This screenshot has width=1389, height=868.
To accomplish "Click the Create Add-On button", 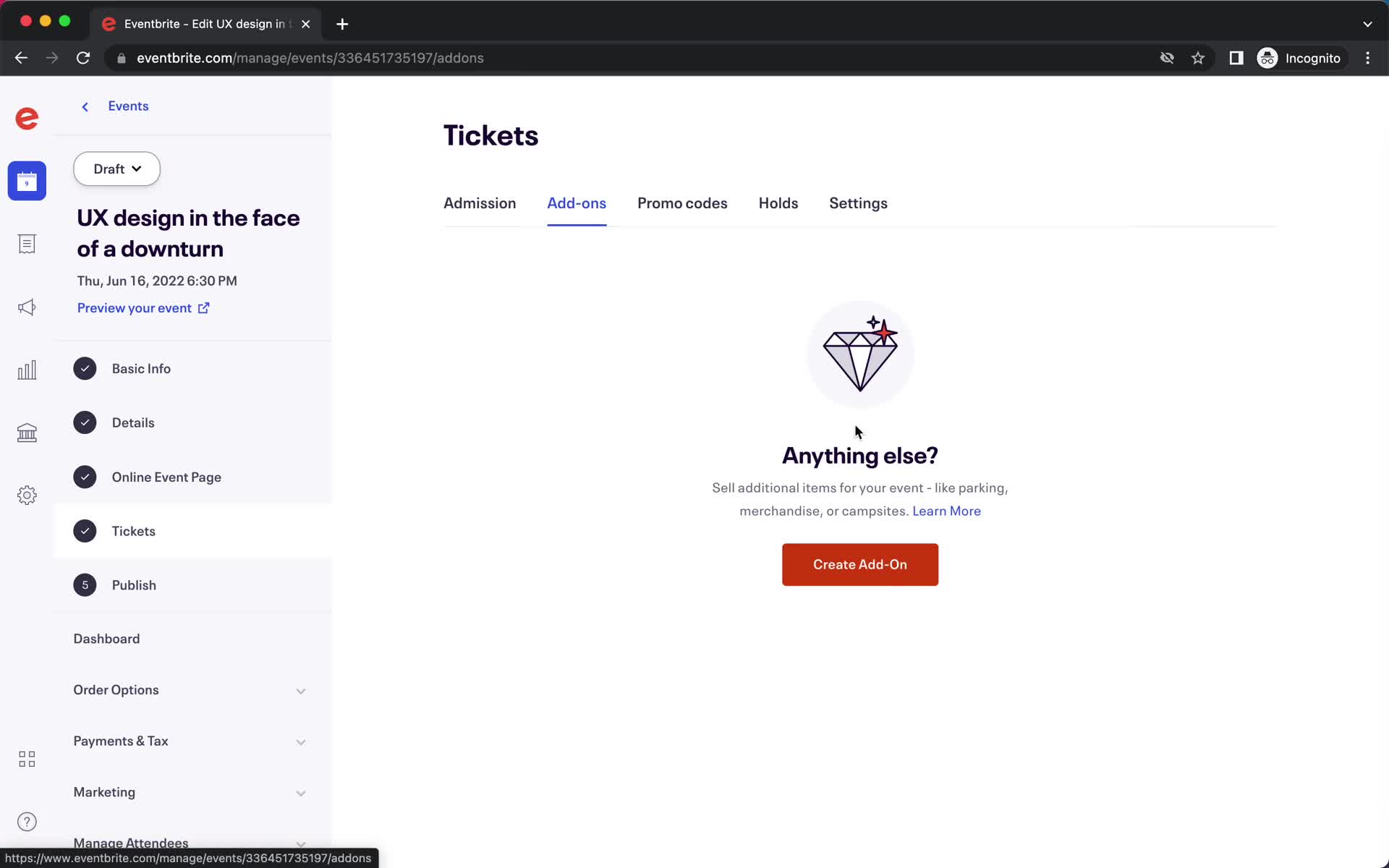I will [860, 564].
